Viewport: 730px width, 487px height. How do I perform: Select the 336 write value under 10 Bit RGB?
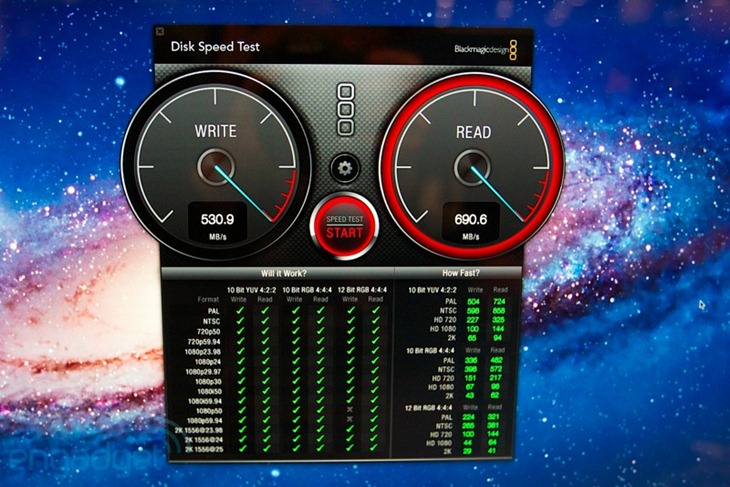tap(471, 360)
